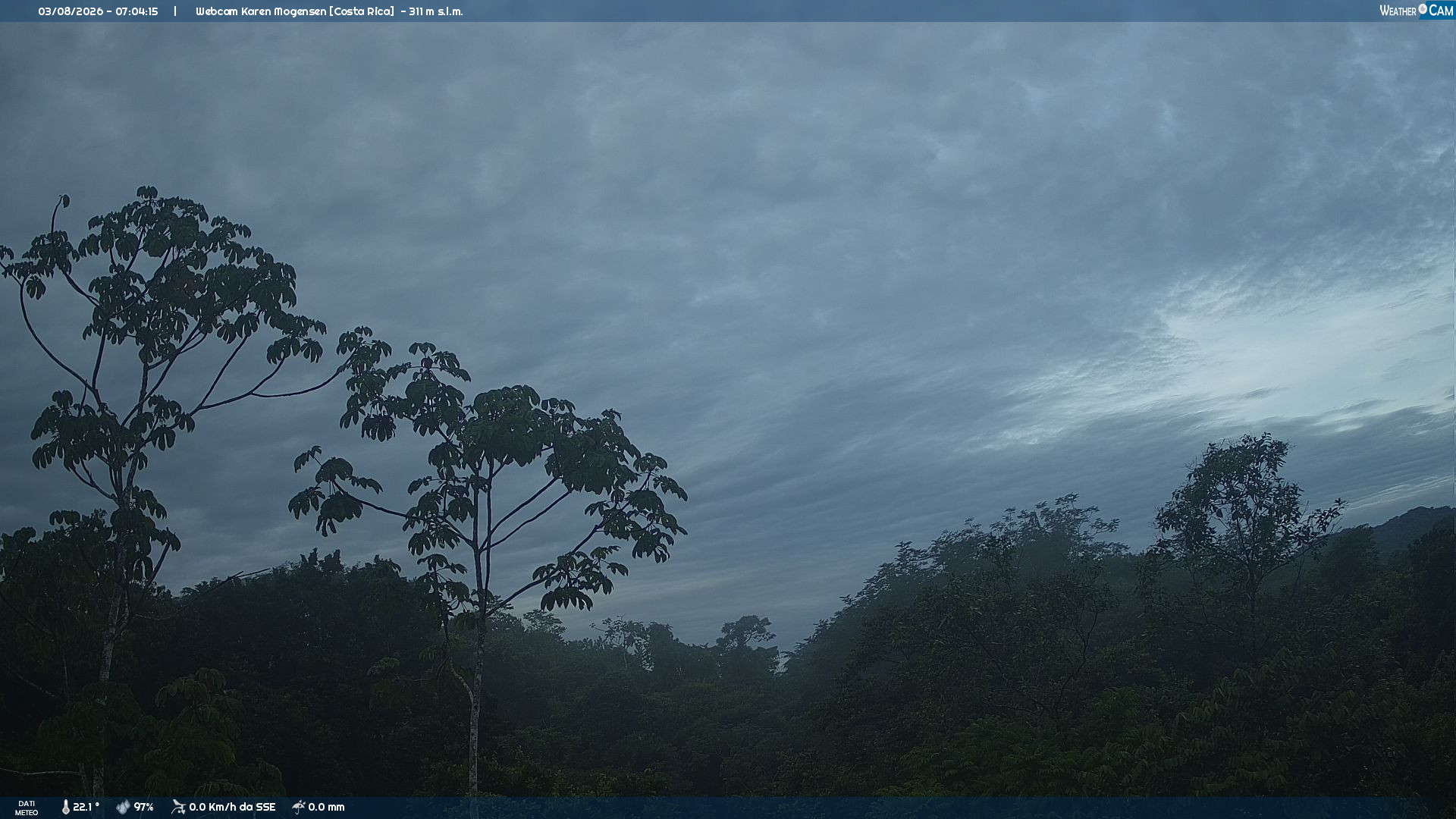Viewport: 1456px width, 819px height.
Task: Click the '311 m s.l.m.' altitude text
Action: point(435,11)
